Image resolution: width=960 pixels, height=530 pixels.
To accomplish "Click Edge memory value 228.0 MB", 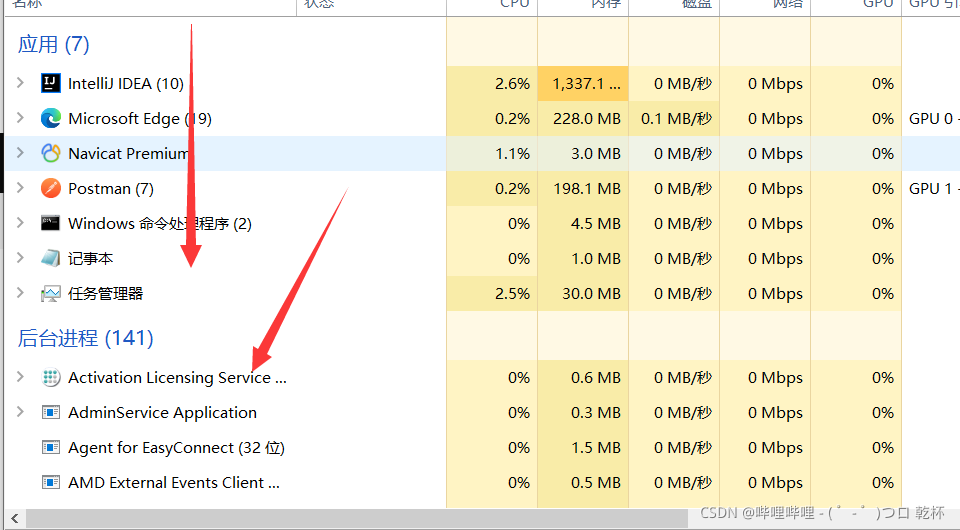I will pyautogui.click(x=587, y=118).
